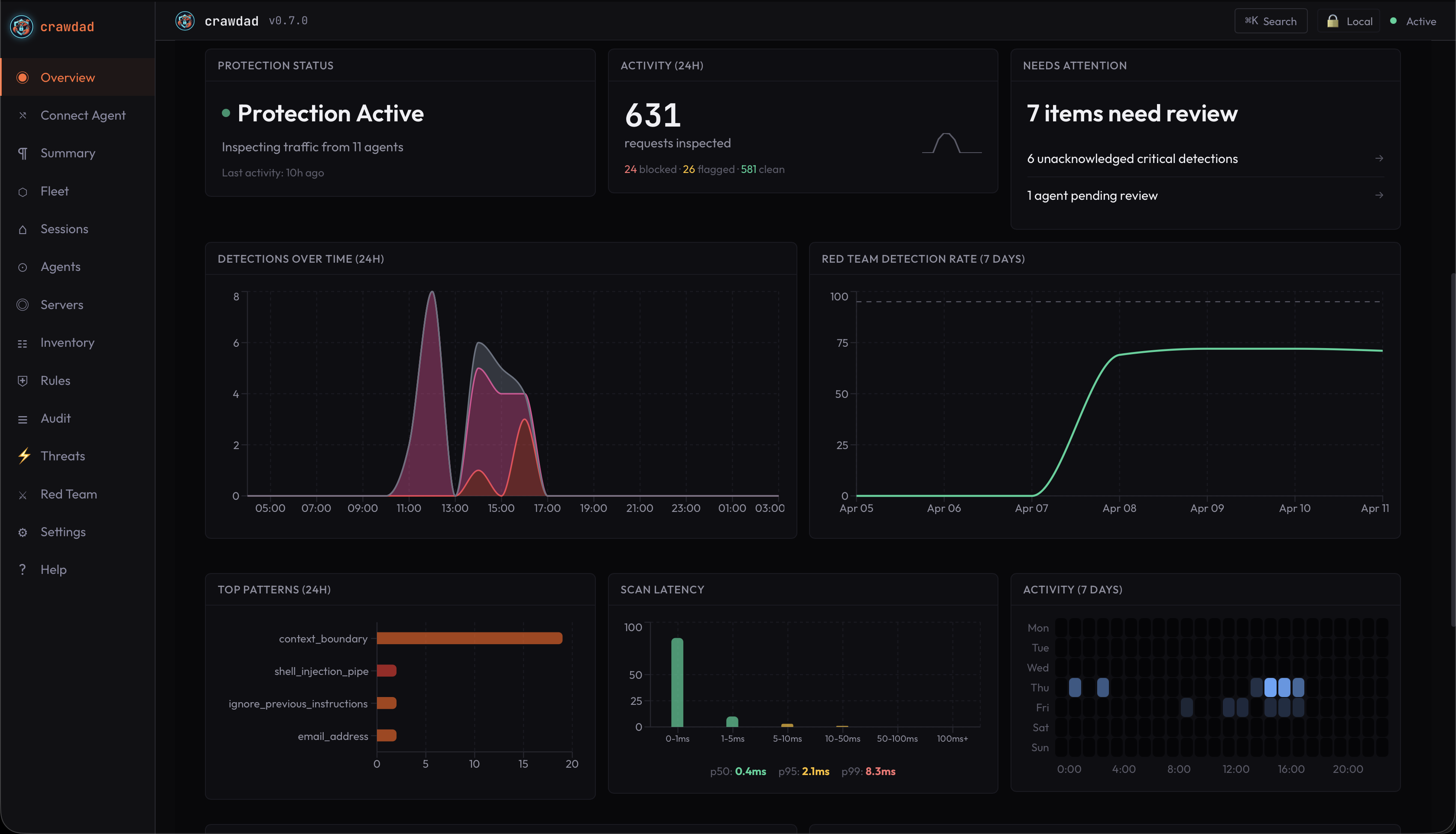Click the Servers ring icon
The height and width of the screenshot is (834, 1456).
pos(23,305)
